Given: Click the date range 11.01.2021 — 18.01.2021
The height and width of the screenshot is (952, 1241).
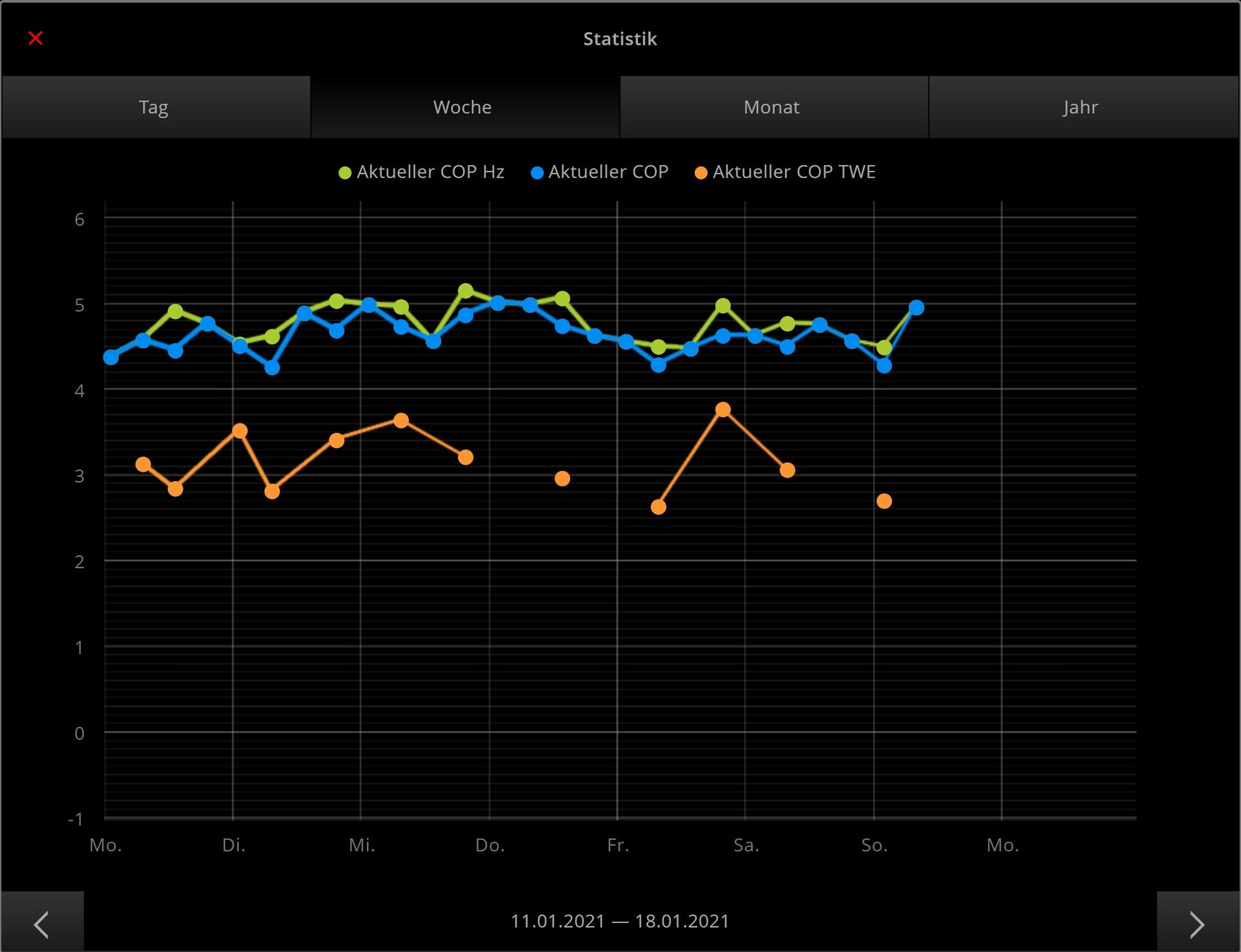Looking at the screenshot, I should 620,921.
